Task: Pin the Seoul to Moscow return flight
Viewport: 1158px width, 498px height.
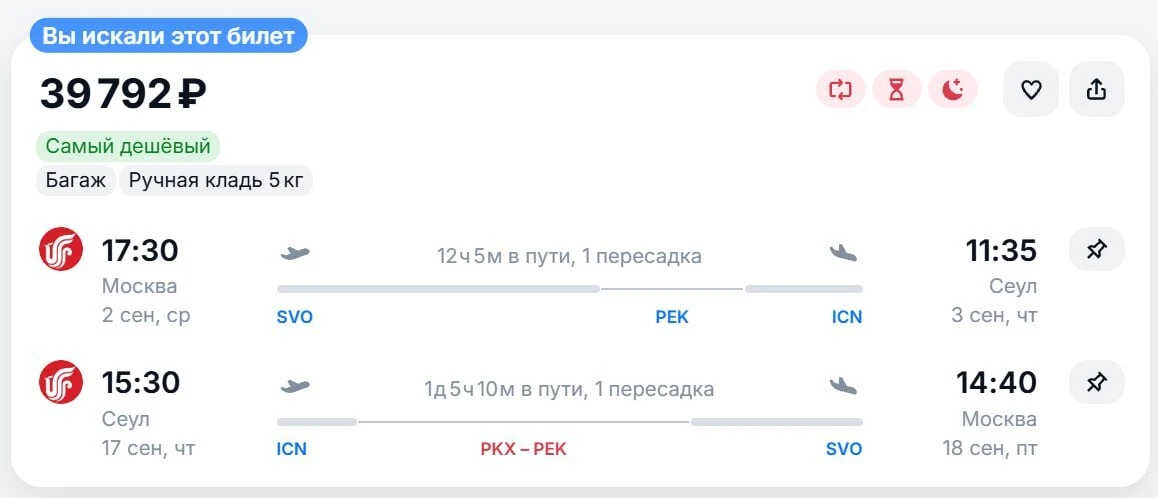Action: click(1097, 382)
